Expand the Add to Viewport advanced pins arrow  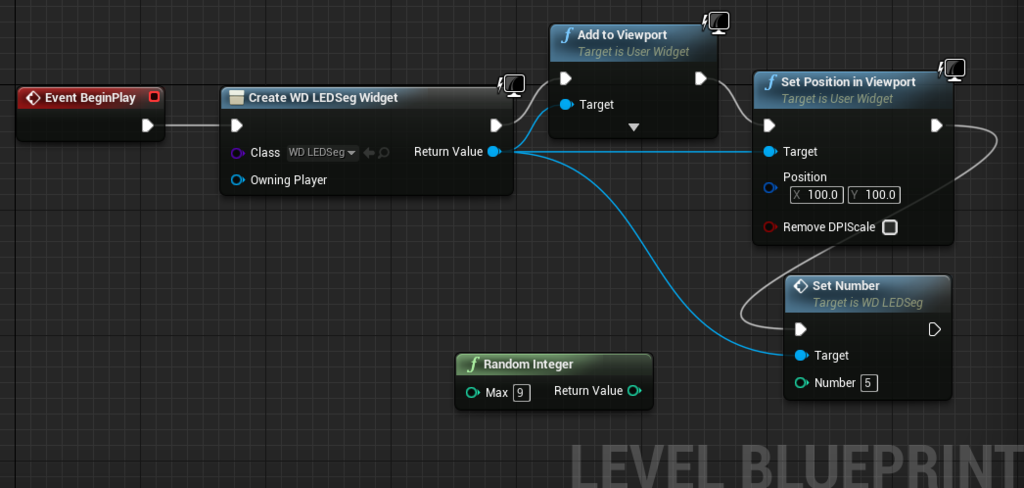coord(633,127)
